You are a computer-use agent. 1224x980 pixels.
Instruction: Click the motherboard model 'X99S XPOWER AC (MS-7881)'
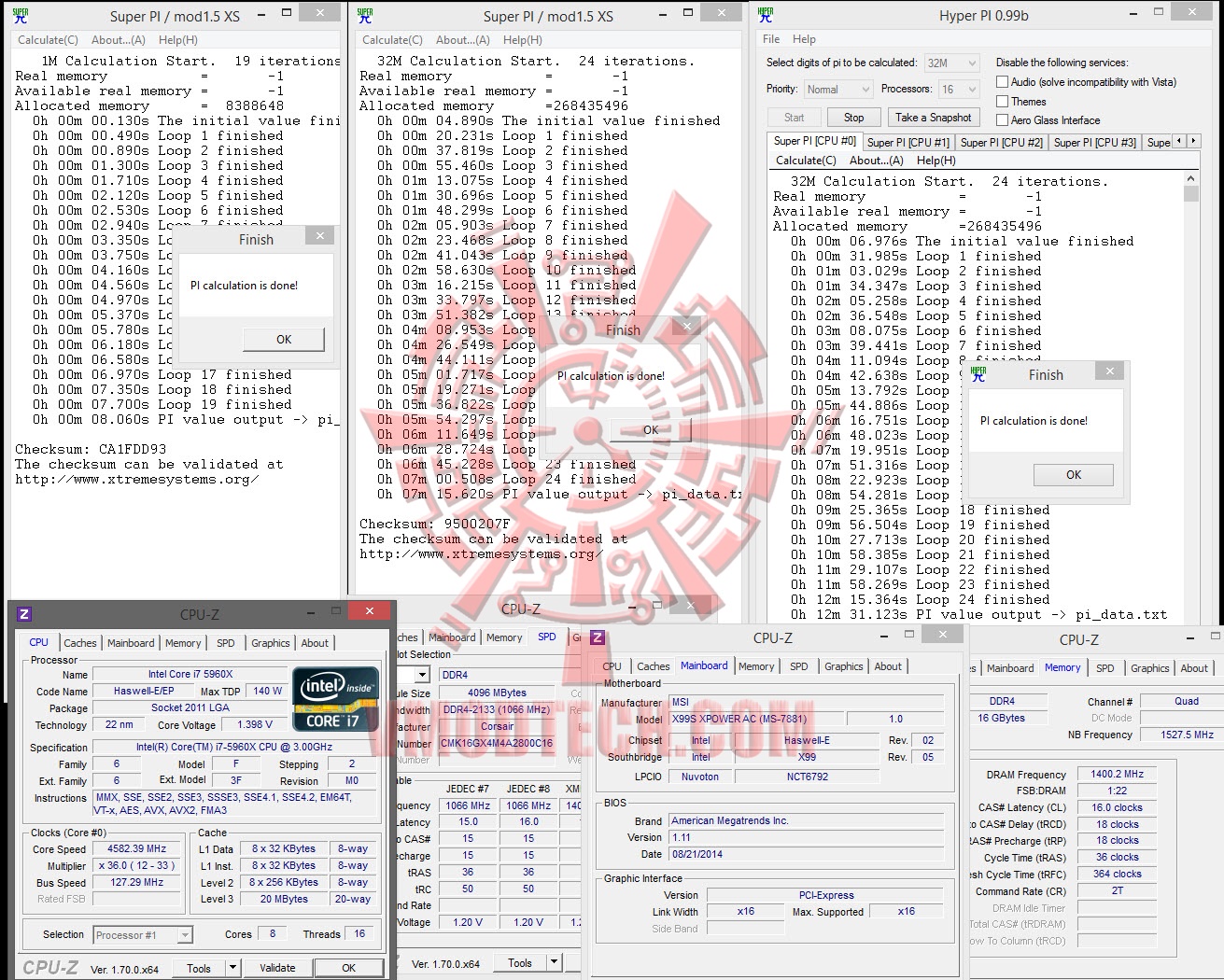point(757,719)
